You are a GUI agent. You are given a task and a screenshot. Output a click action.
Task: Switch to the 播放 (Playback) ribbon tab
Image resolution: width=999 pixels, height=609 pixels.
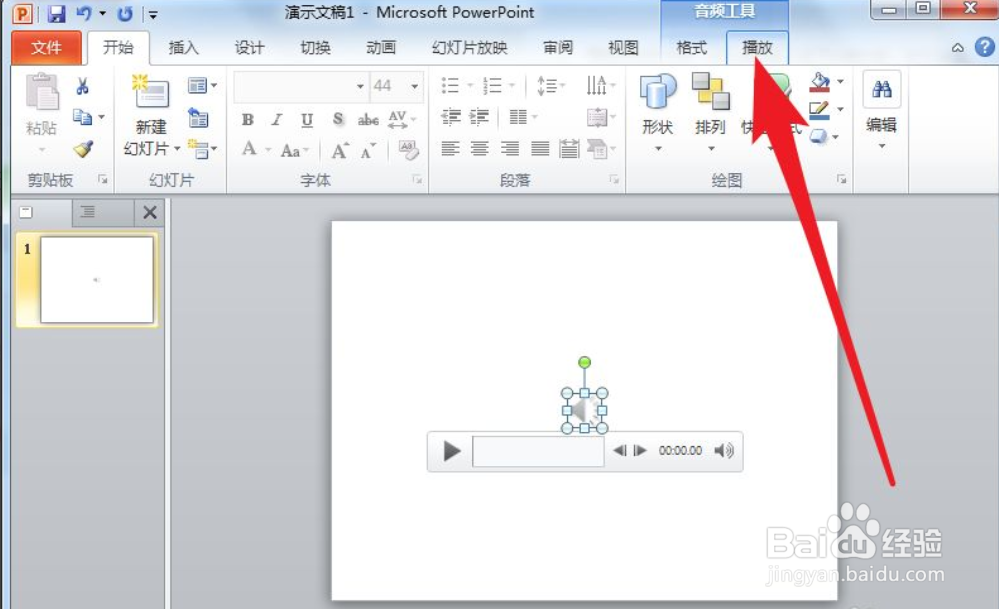coord(757,47)
